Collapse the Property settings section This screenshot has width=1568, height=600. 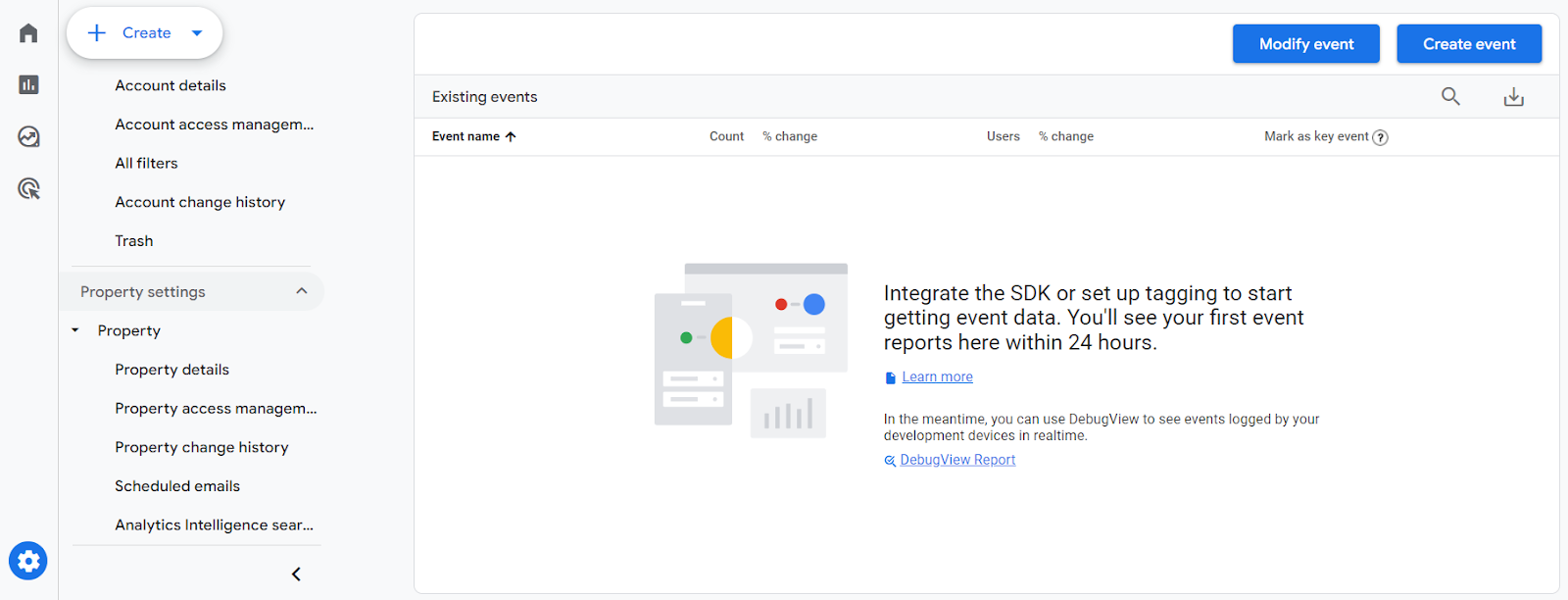pyautogui.click(x=302, y=291)
